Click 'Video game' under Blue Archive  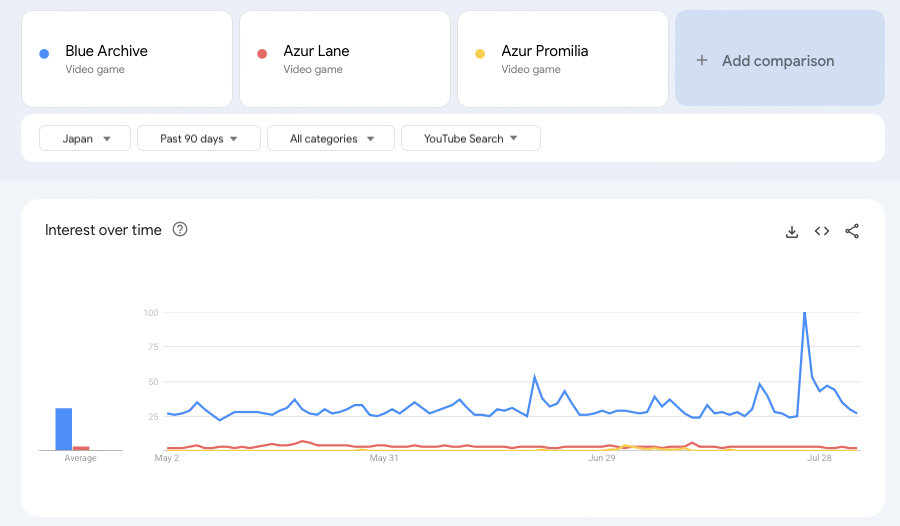click(x=95, y=69)
